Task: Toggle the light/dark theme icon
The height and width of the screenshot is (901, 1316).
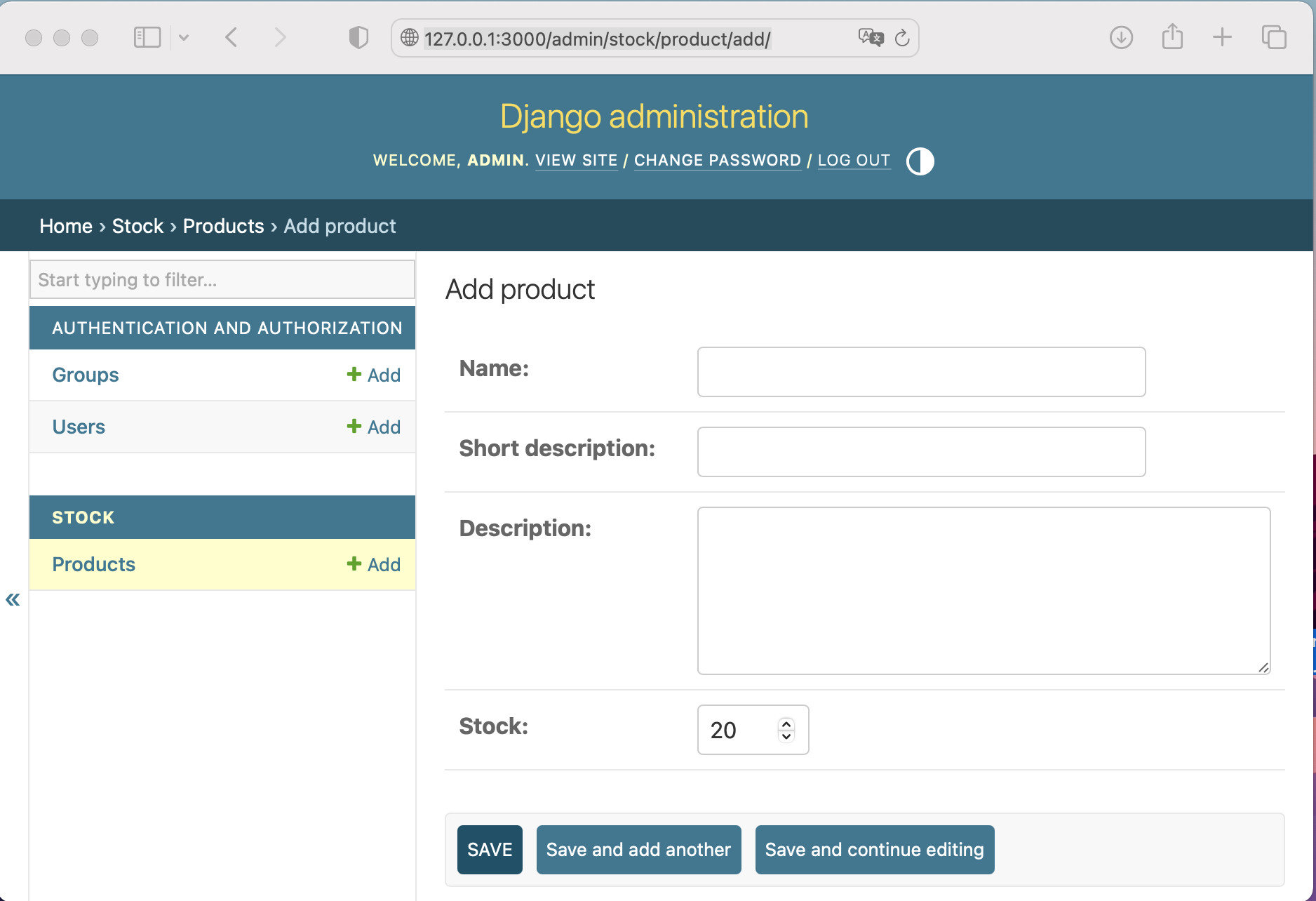Action: [x=920, y=161]
